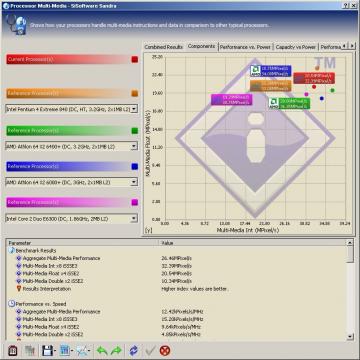Open the Intel Core 2 Duo E6300 dropdown

134,219
